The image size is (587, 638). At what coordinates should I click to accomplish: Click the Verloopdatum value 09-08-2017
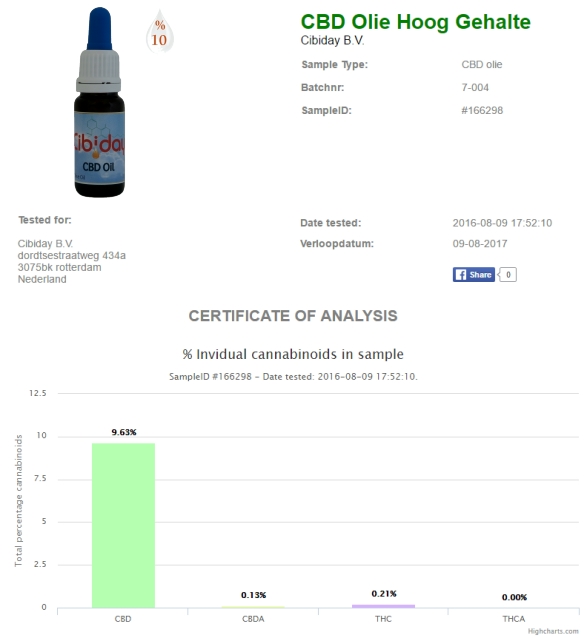tap(480, 243)
